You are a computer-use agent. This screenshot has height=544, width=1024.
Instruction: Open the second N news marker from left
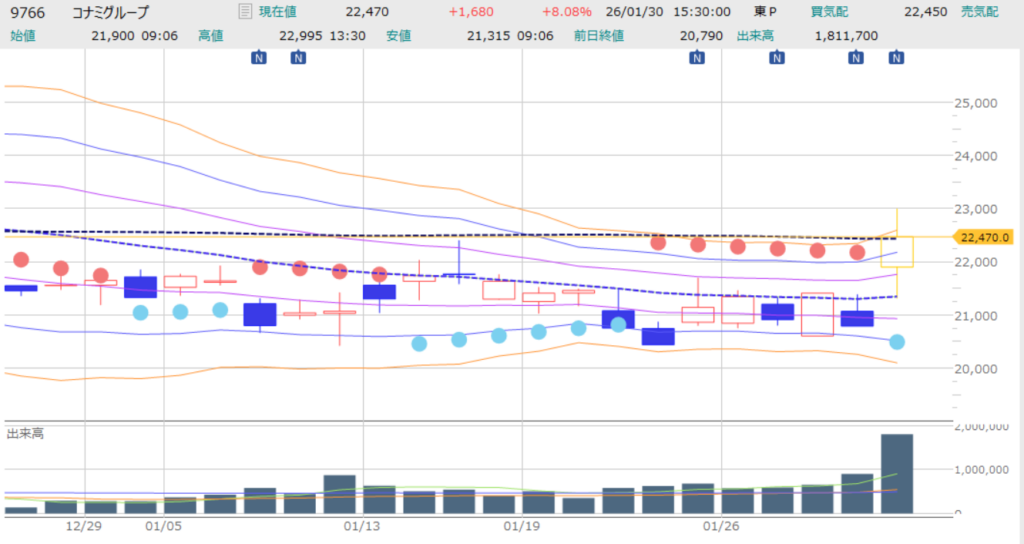click(x=298, y=58)
